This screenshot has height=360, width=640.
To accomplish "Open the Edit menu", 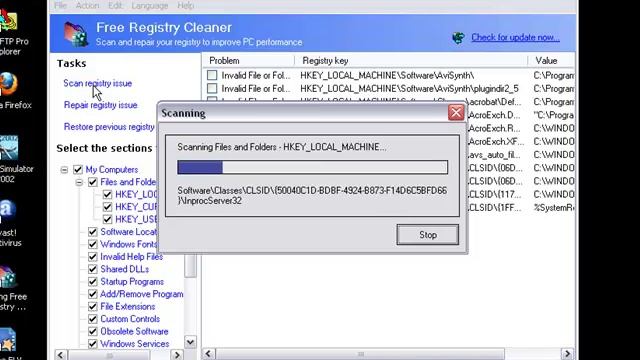I will (x=116, y=5).
